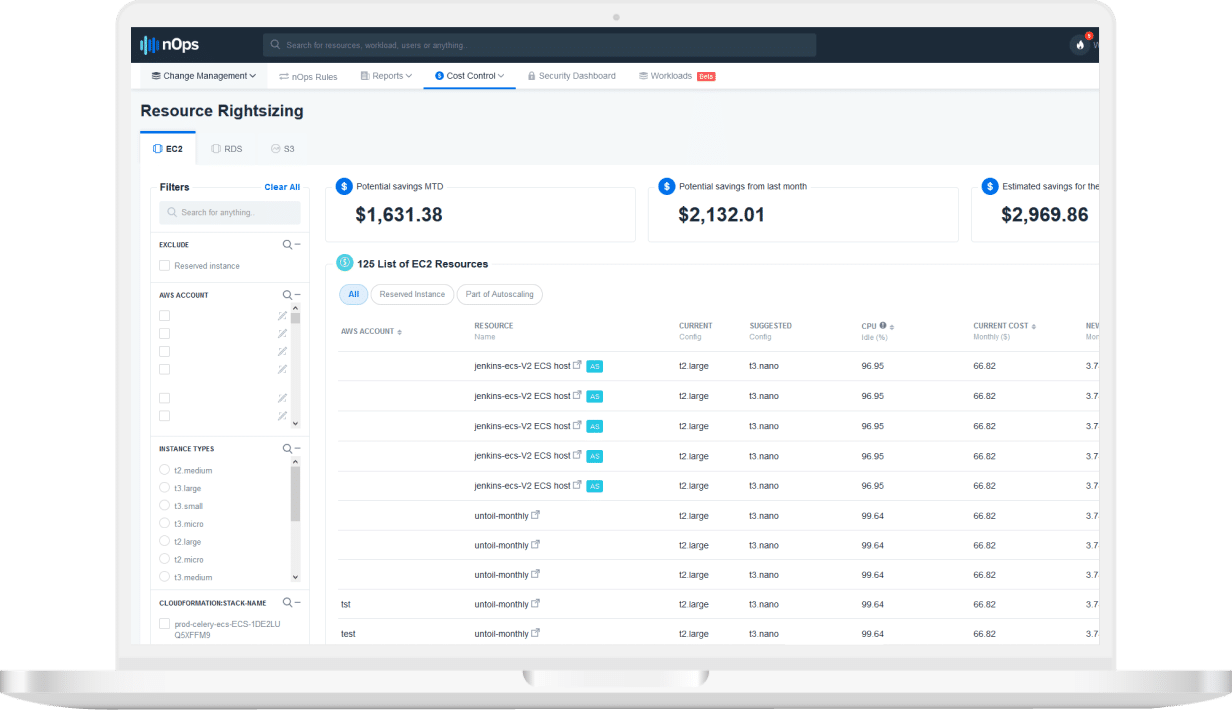The width and height of the screenshot is (1232, 710).
Task: Open untoil-monthly in the test row
Action: tap(501, 634)
